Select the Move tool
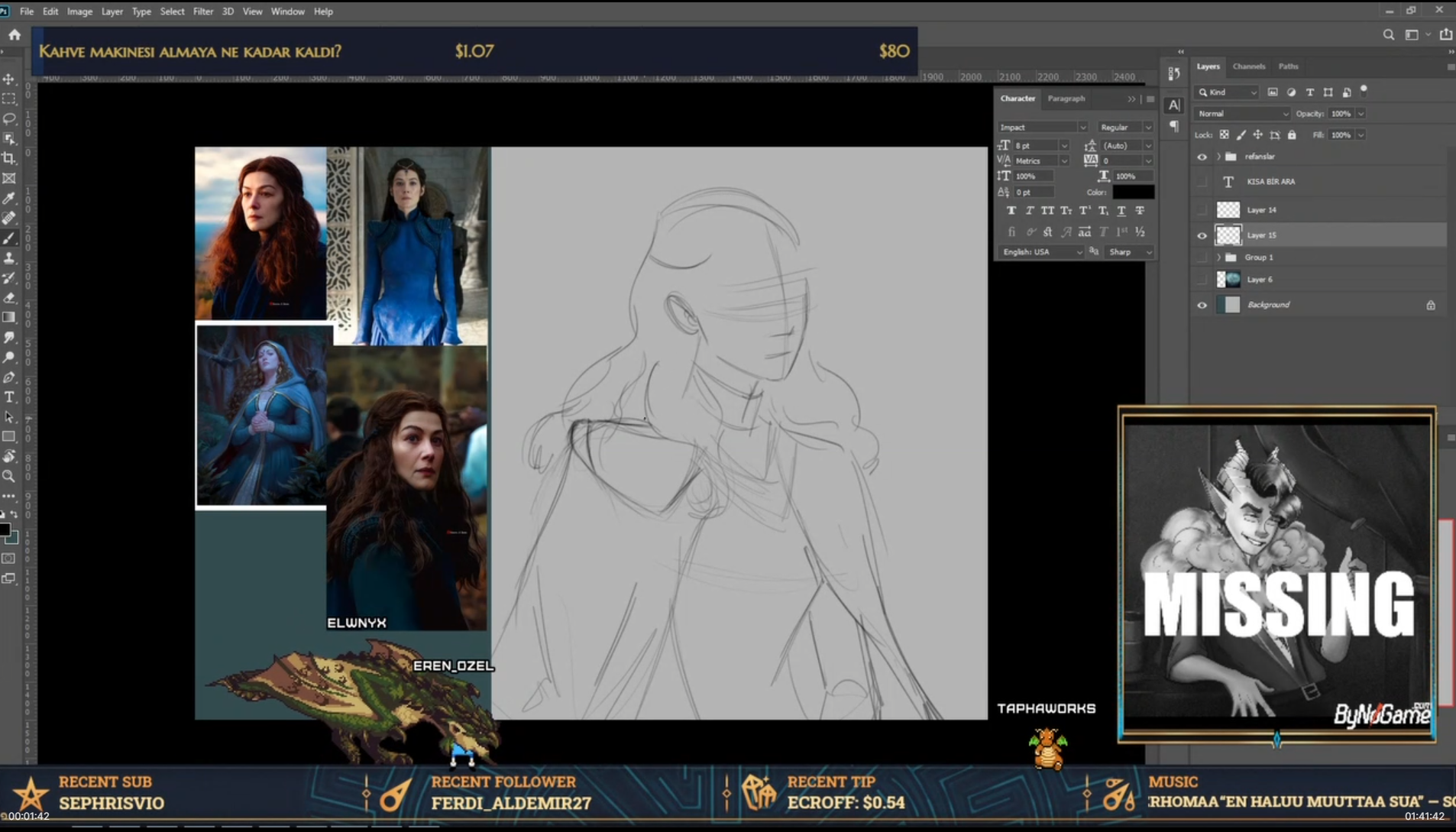 coord(9,79)
